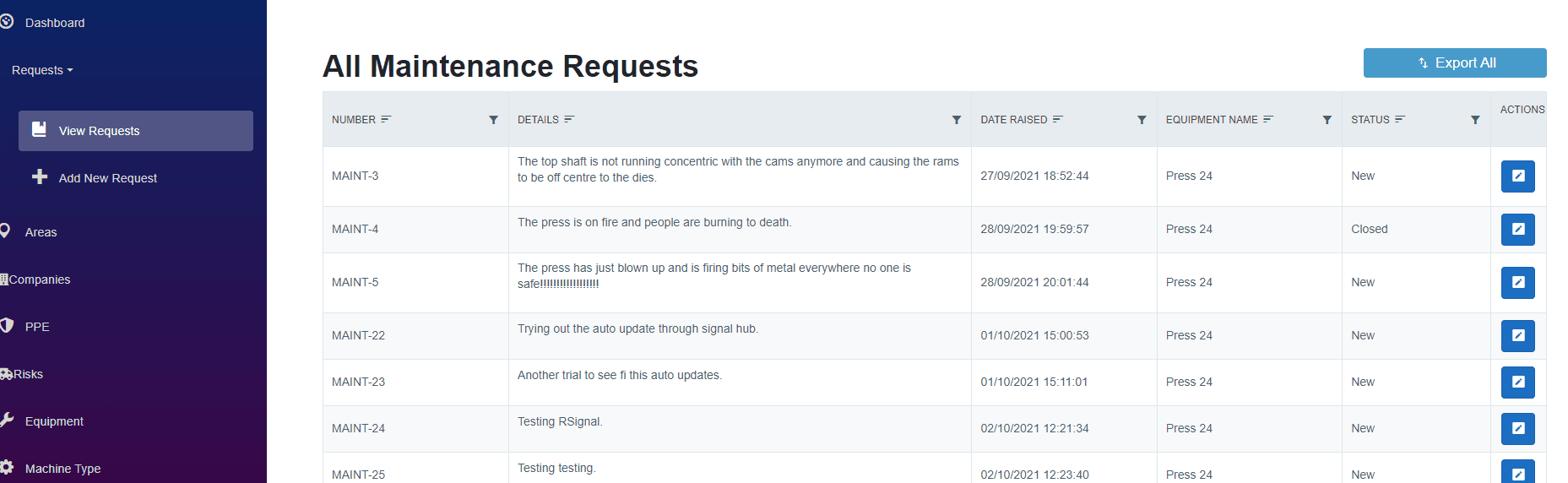Select Add New Request link
Viewport: 1568px width, 483px height.
tap(107, 178)
